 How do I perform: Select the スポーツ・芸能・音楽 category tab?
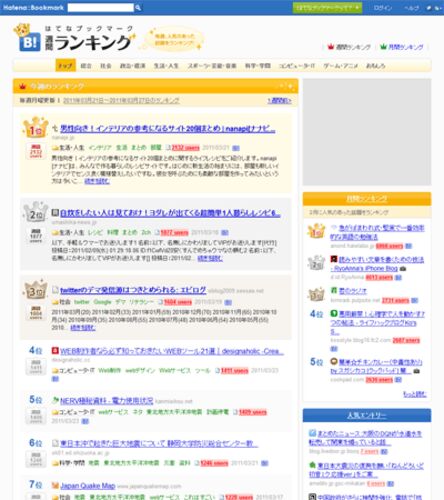pos(212,66)
